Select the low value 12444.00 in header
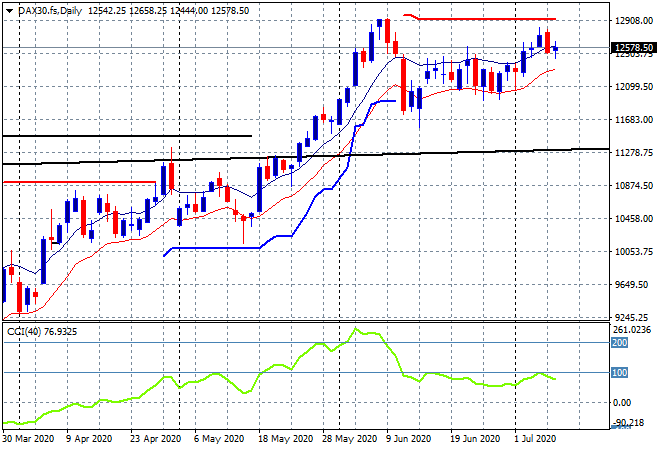Image resolution: width=660 pixels, height=450 pixels. pos(189,11)
